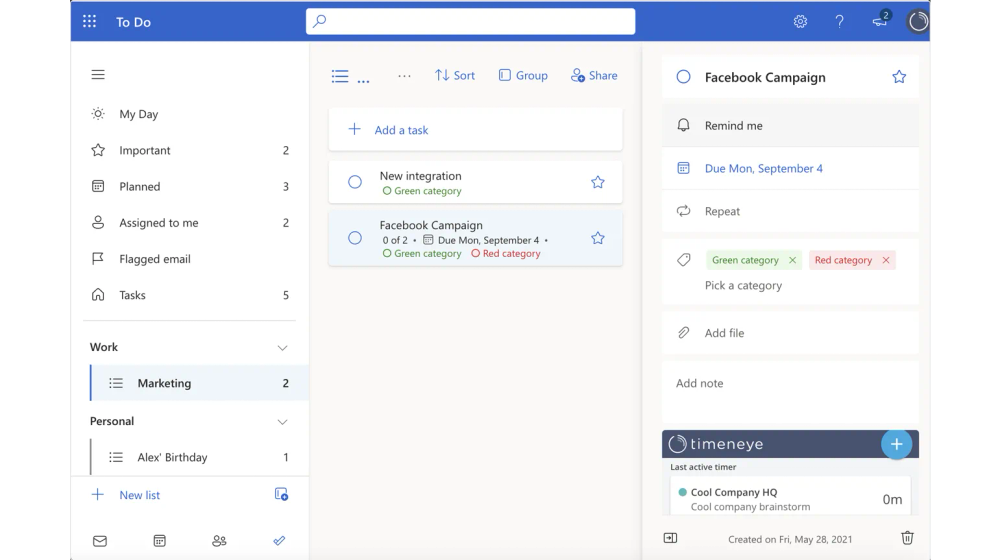Open the Tasks list
Viewport: 1000px width, 560px height.
pos(189,295)
